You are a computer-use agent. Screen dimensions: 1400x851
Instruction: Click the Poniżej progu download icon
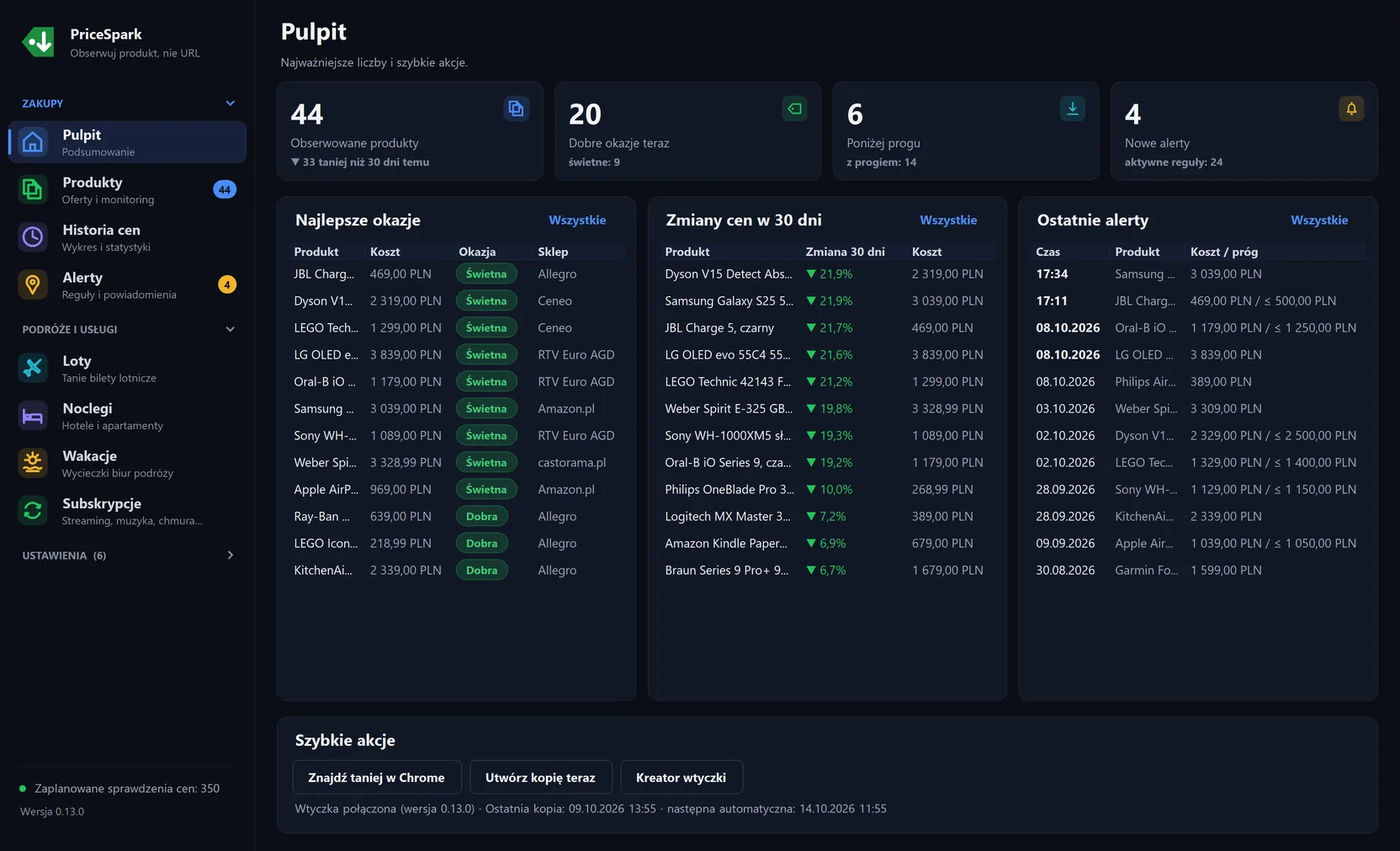1073,109
